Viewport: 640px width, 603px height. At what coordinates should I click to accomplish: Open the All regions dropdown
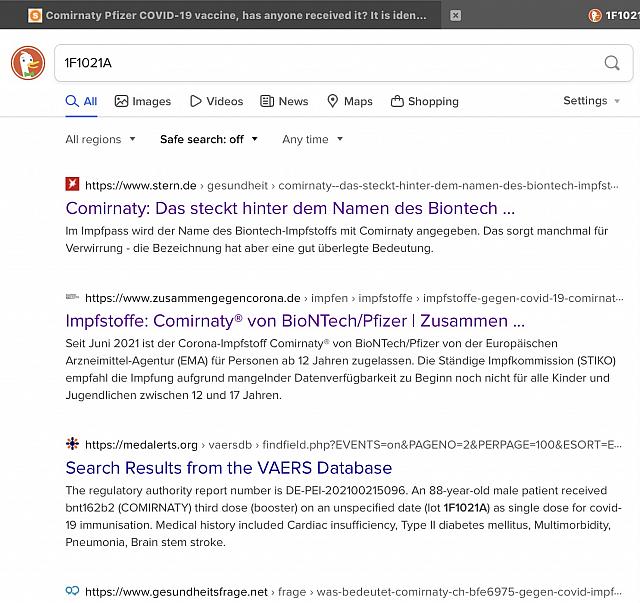pyautogui.click(x=100, y=139)
